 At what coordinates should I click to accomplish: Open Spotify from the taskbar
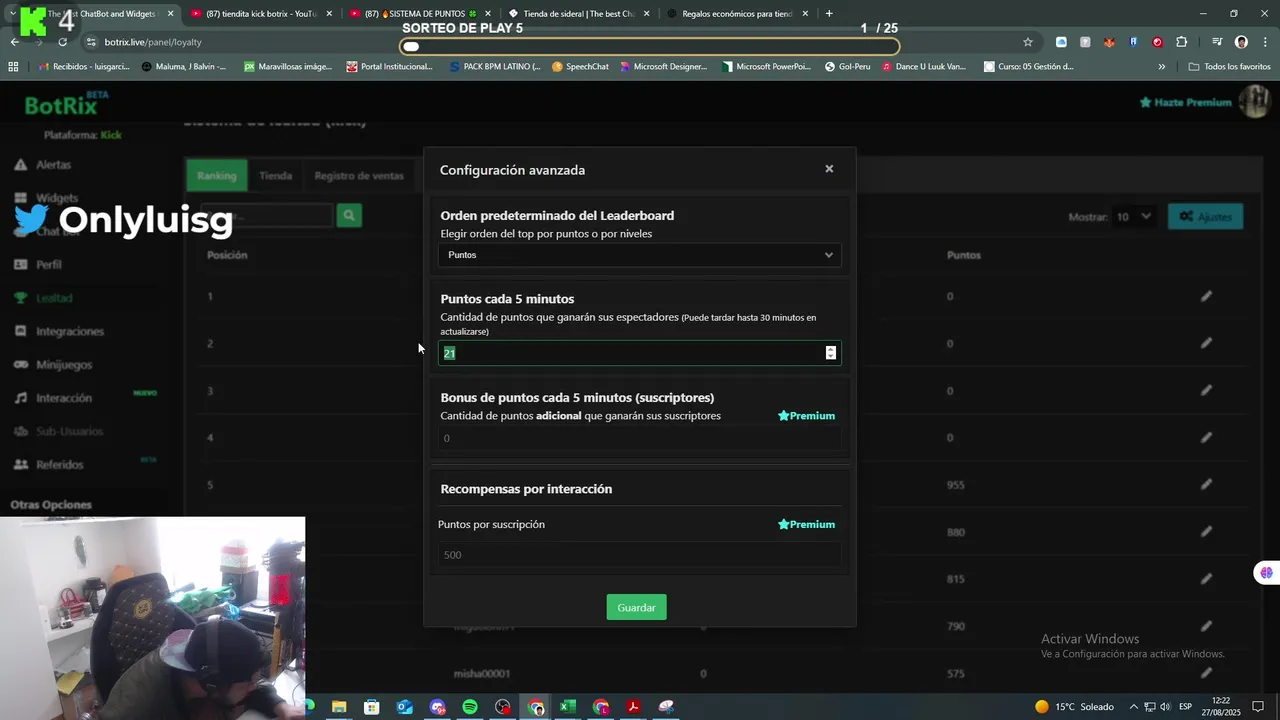[470, 707]
